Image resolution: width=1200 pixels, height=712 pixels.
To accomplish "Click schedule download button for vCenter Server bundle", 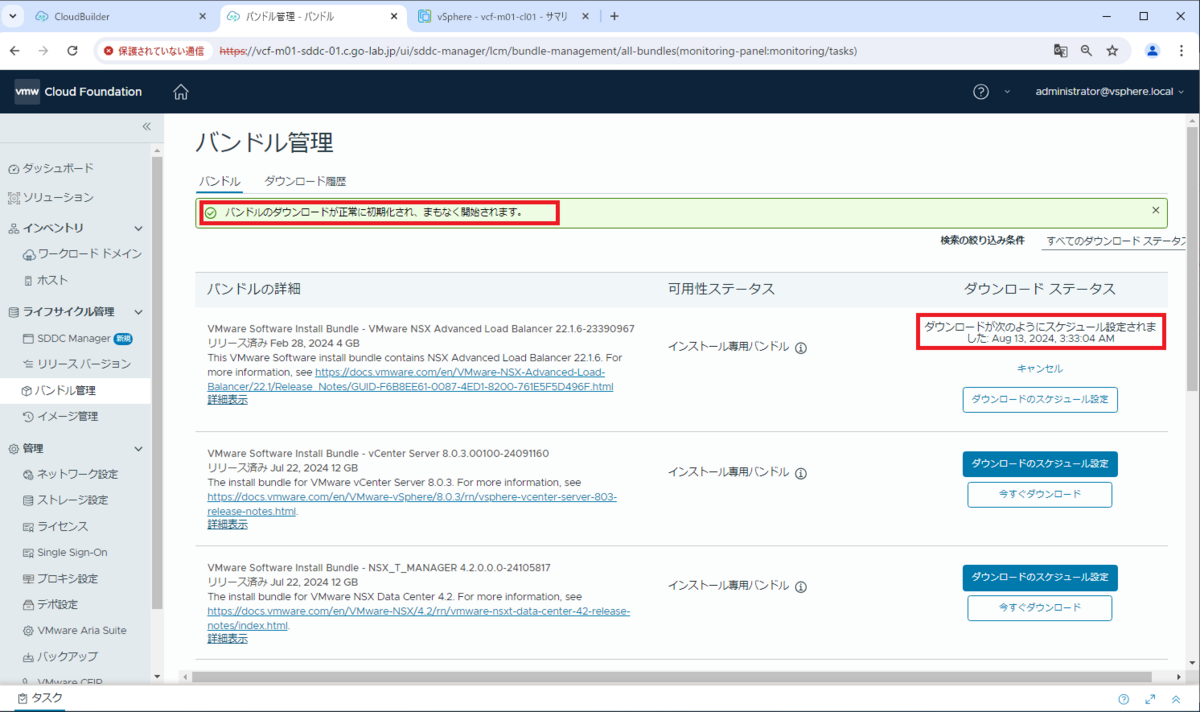I will [x=1040, y=463].
